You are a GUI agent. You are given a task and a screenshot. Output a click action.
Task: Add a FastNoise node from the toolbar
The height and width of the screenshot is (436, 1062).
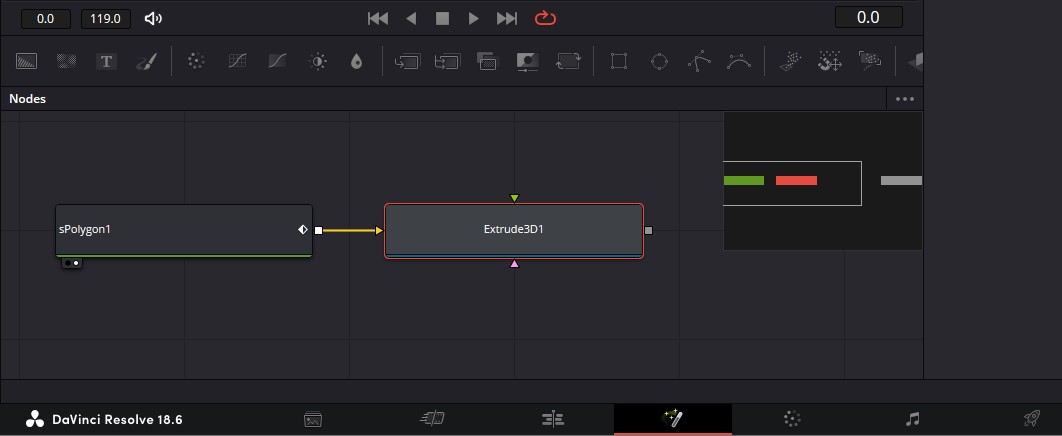tap(66, 62)
